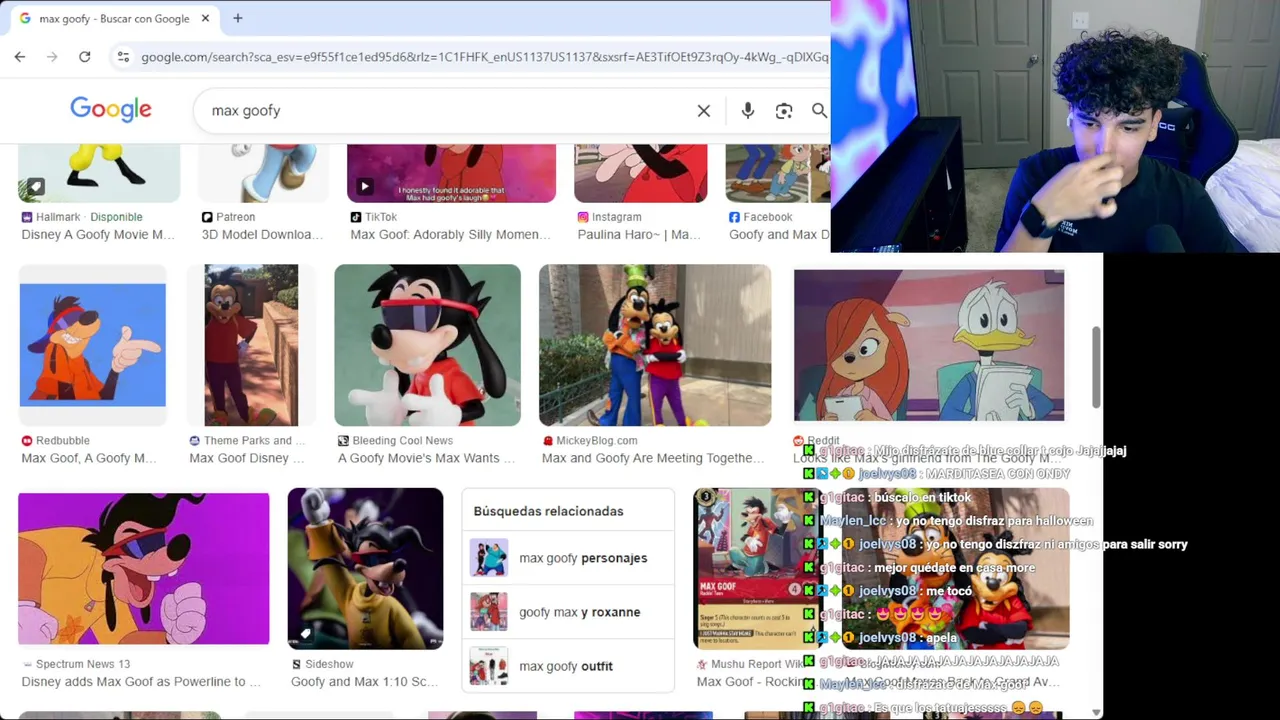Open the Theme Parks Max Goof costume photo
1280x720 pixels.
[251, 345]
